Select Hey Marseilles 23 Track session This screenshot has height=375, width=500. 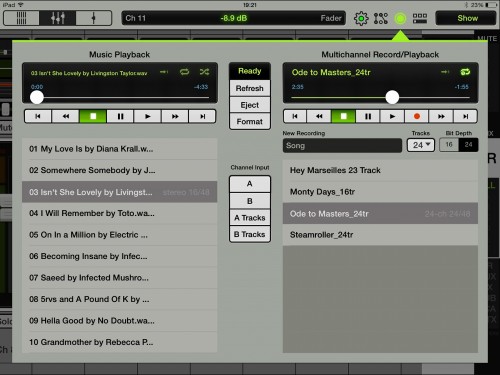click(380, 170)
